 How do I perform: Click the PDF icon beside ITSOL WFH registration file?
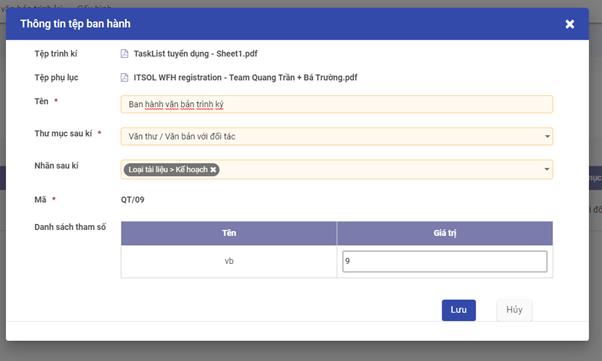click(124, 78)
